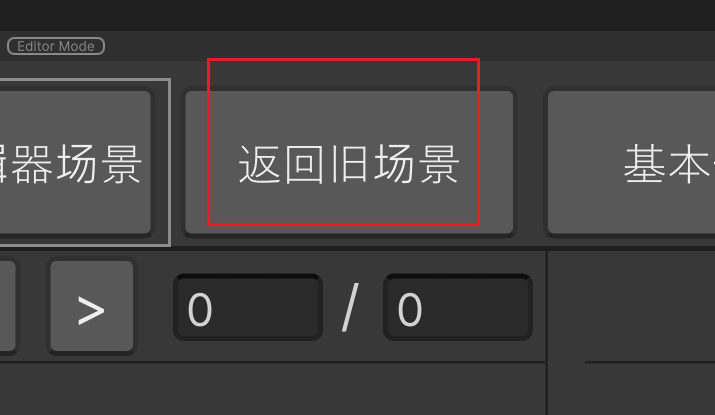
Task: Focus the current index field showing 0
Action: (x=248, y=307)
